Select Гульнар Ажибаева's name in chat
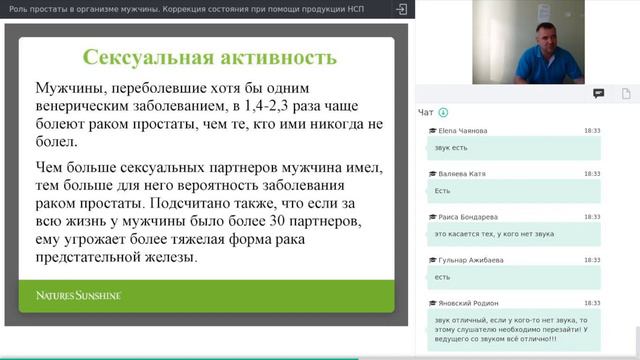Viewport: 640px width, 360px height. (x=471, y=260)
